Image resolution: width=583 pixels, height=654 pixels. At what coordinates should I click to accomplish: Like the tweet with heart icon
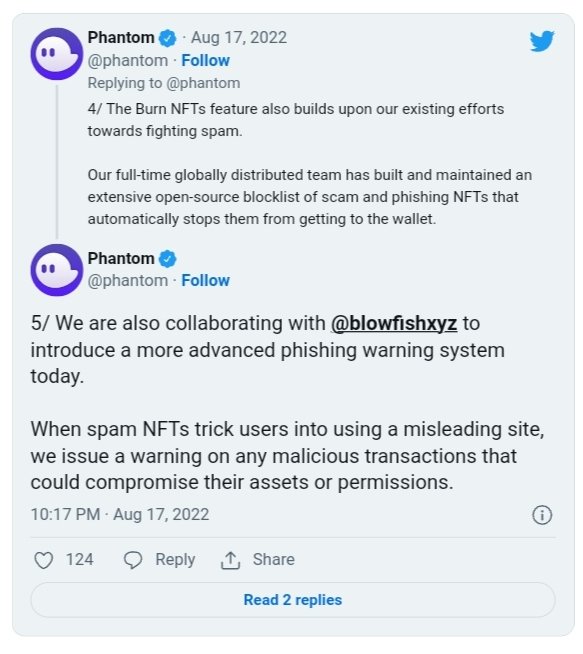(43, 560)
